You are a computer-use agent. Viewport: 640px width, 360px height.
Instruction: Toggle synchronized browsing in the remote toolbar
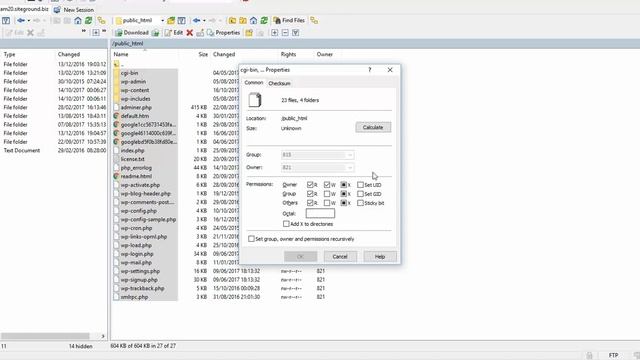[314, 20]
